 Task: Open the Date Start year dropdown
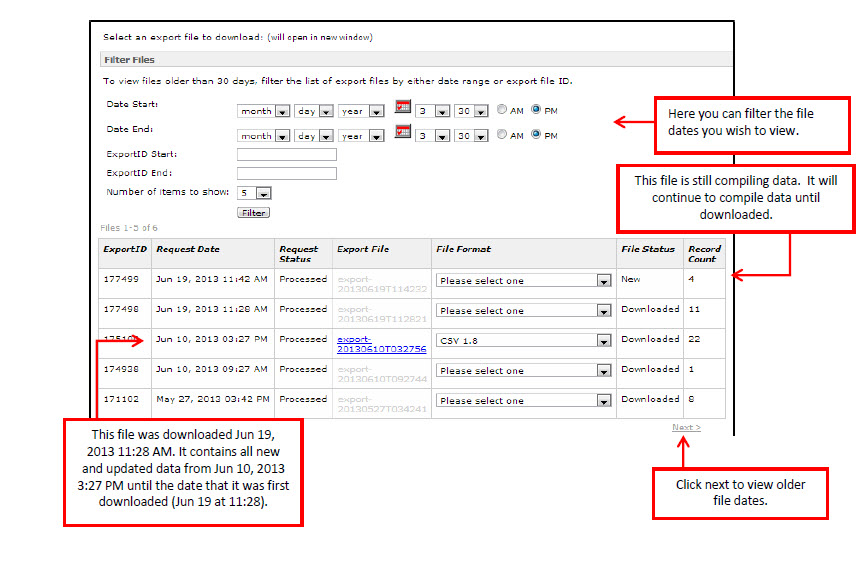click(361, 111)
